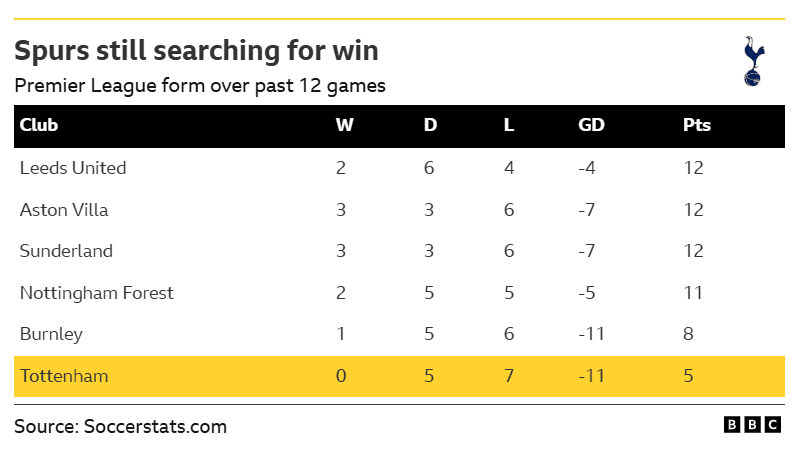Click the Premier League form subtitle

(200, 85)
